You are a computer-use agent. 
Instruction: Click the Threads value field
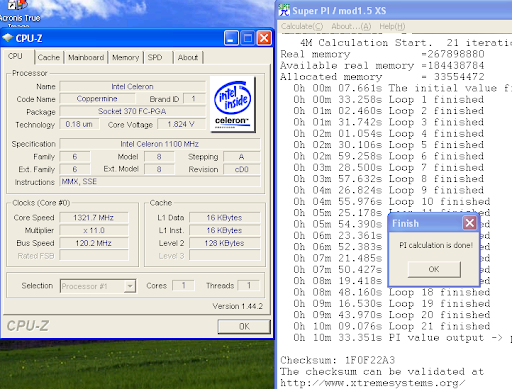(x=249, y=285)
